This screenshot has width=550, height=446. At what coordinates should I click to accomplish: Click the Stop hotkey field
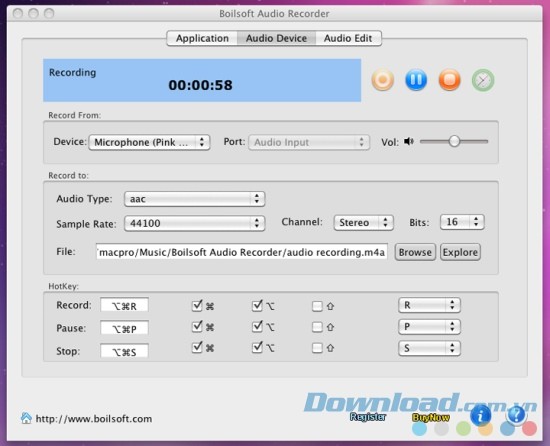coord(125,351)
